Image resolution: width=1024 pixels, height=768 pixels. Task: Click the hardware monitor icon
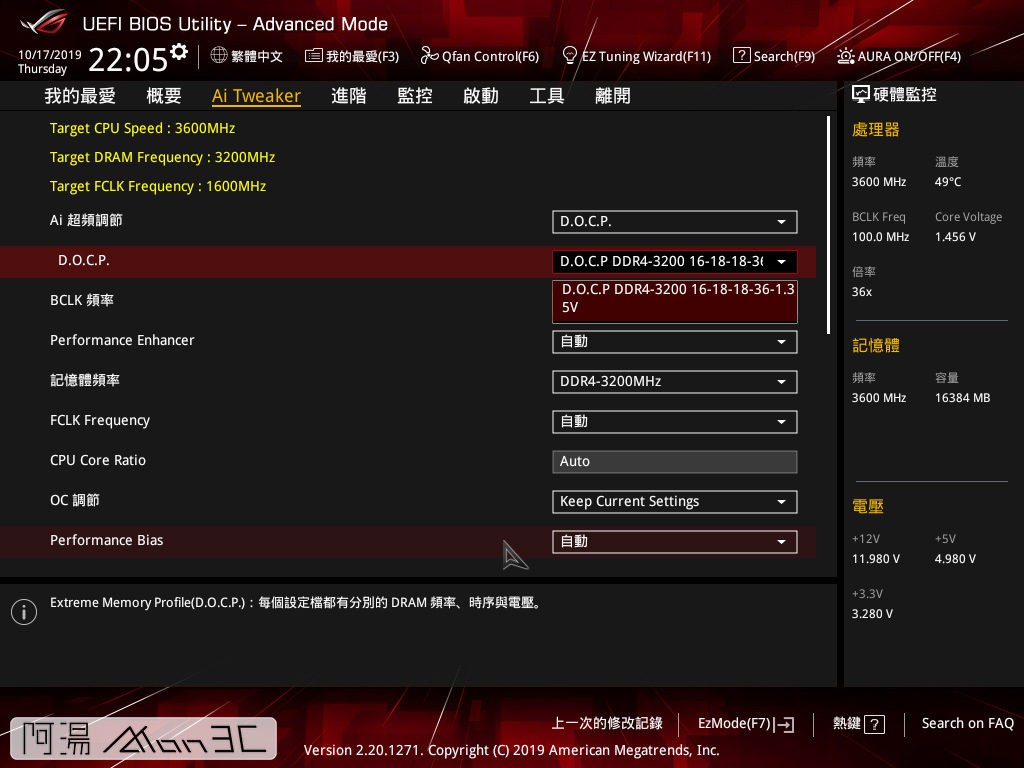(861, 95)
